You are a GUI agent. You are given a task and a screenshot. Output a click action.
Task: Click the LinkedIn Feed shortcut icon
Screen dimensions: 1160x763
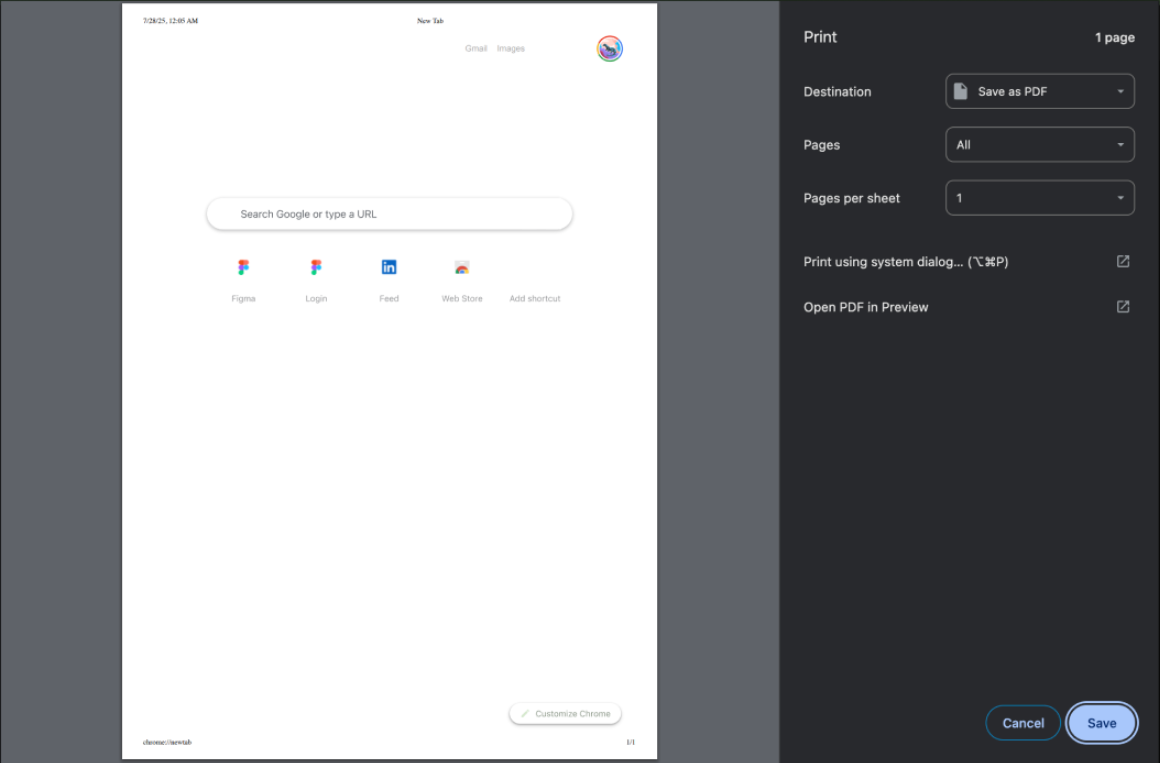(x=389, y=267)
